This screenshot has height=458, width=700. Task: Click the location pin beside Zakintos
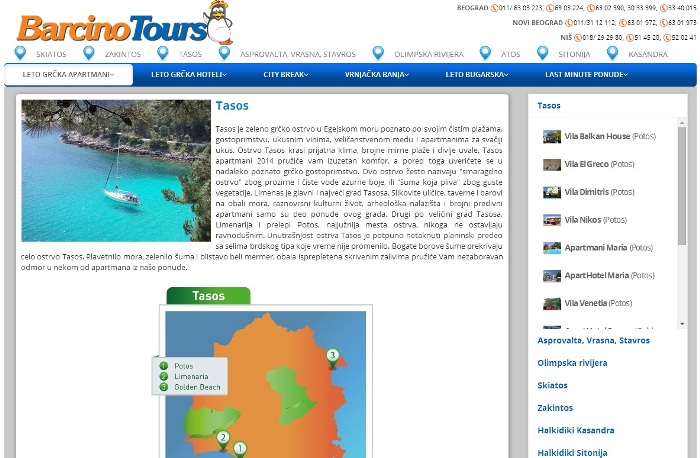click(x=89, y=53)
